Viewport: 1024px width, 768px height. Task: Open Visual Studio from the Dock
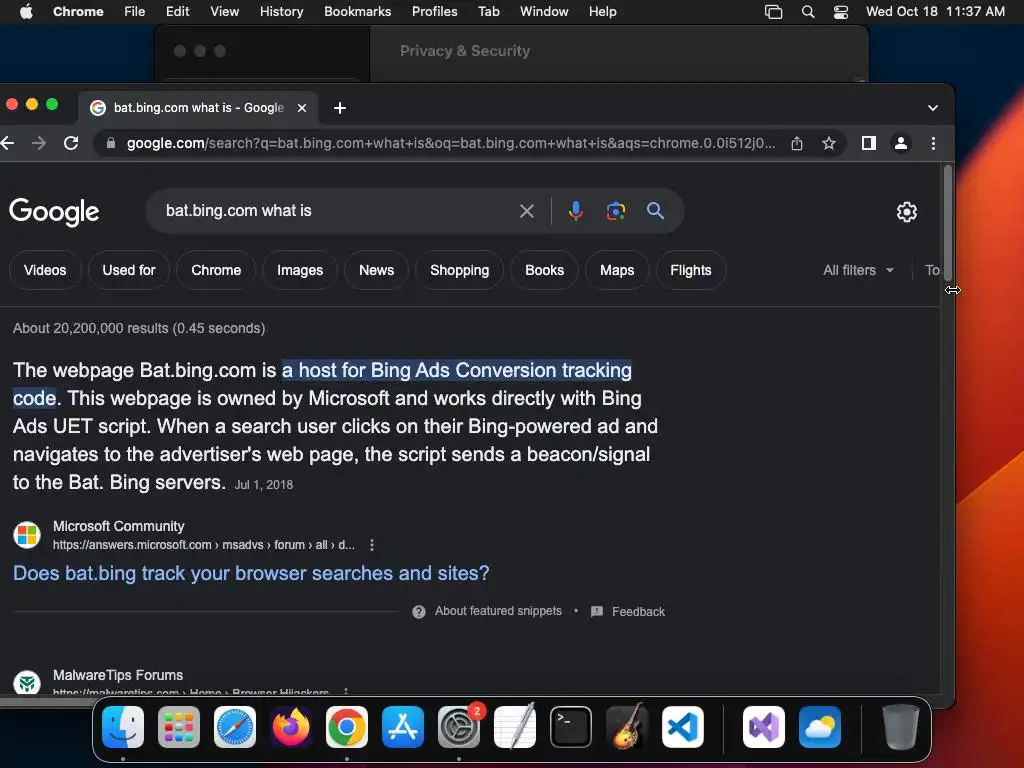point(764,727)
